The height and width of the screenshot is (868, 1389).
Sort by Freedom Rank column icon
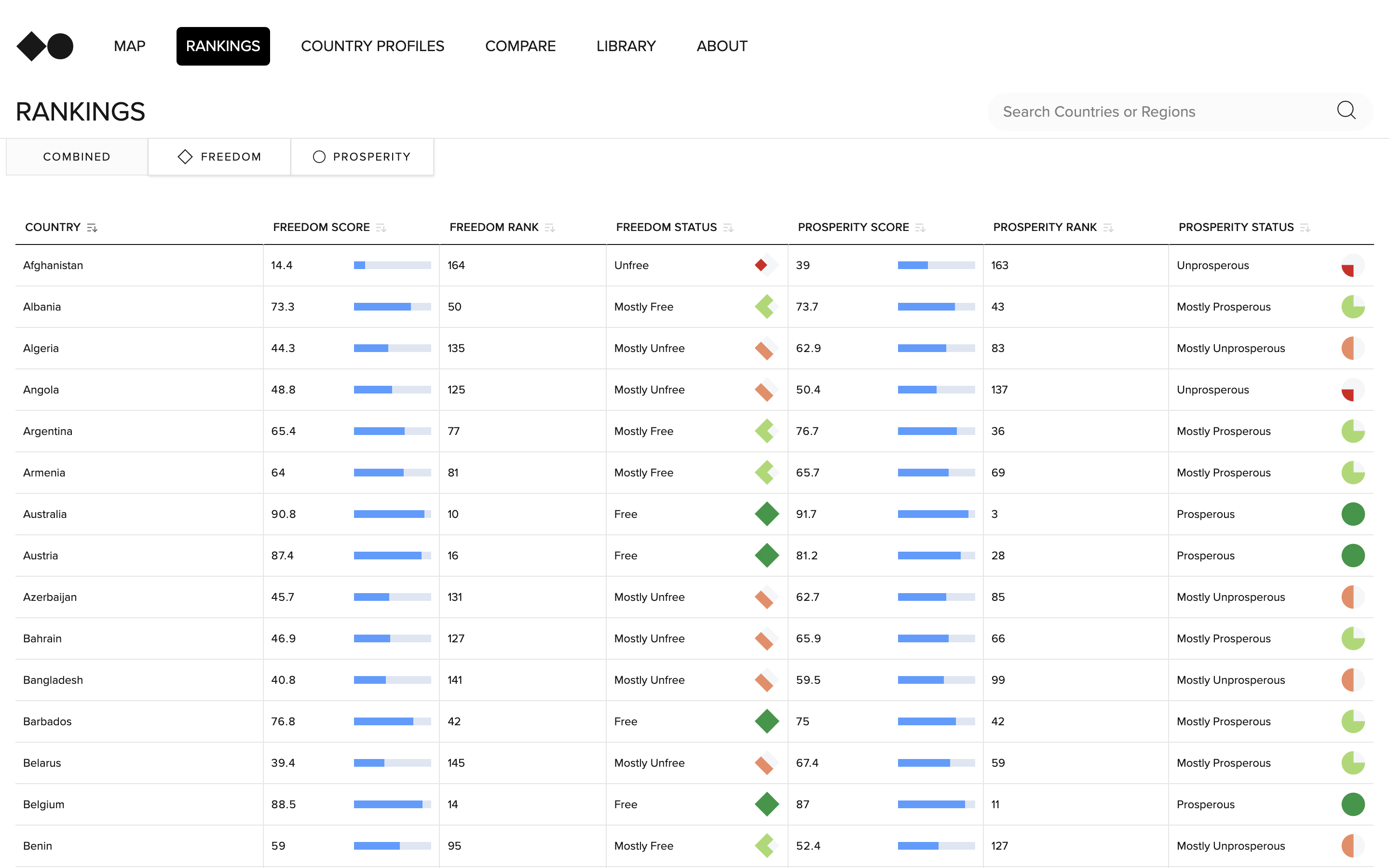pos(550,228)
